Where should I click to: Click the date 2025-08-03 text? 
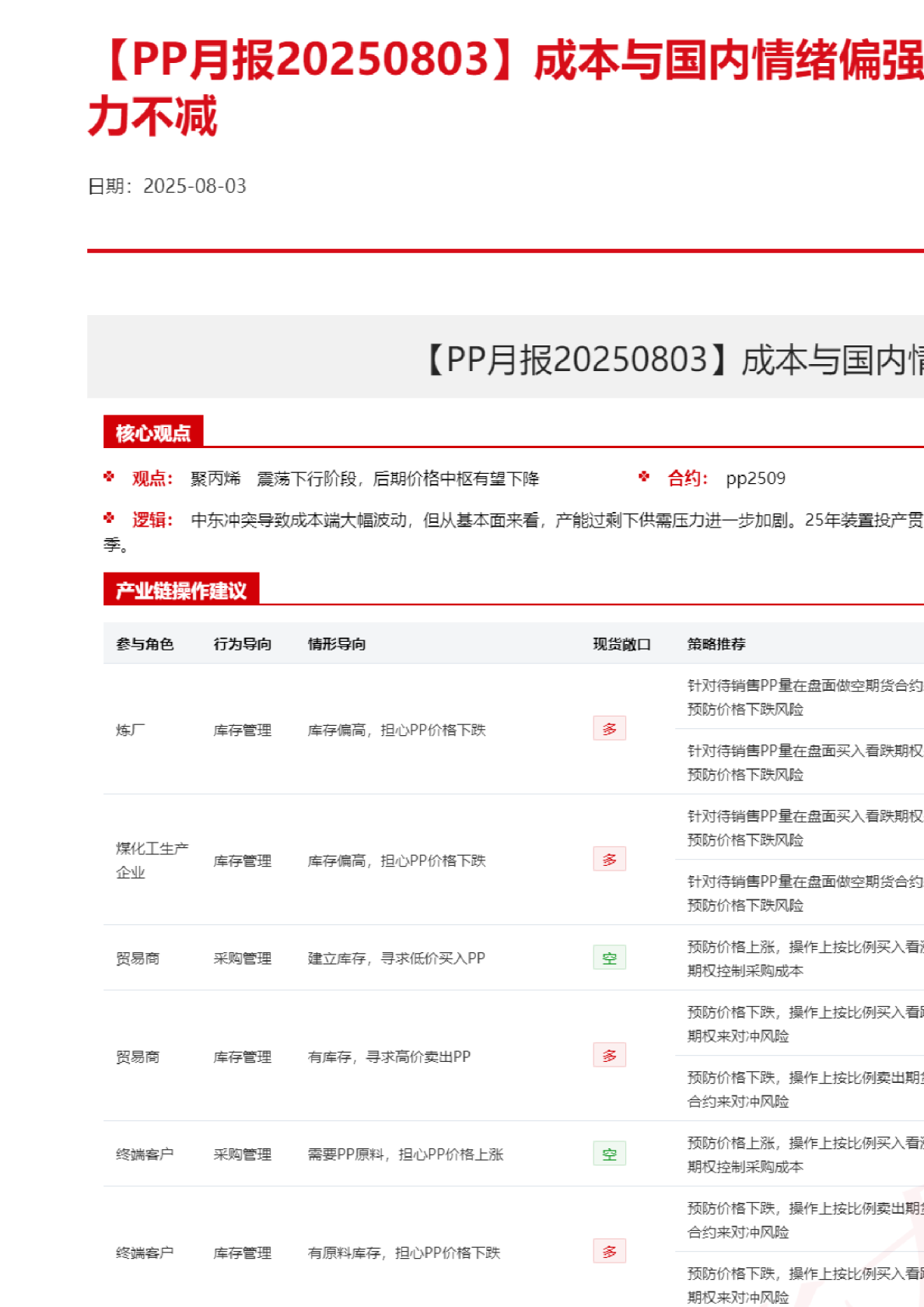click(x=194, y=187)
